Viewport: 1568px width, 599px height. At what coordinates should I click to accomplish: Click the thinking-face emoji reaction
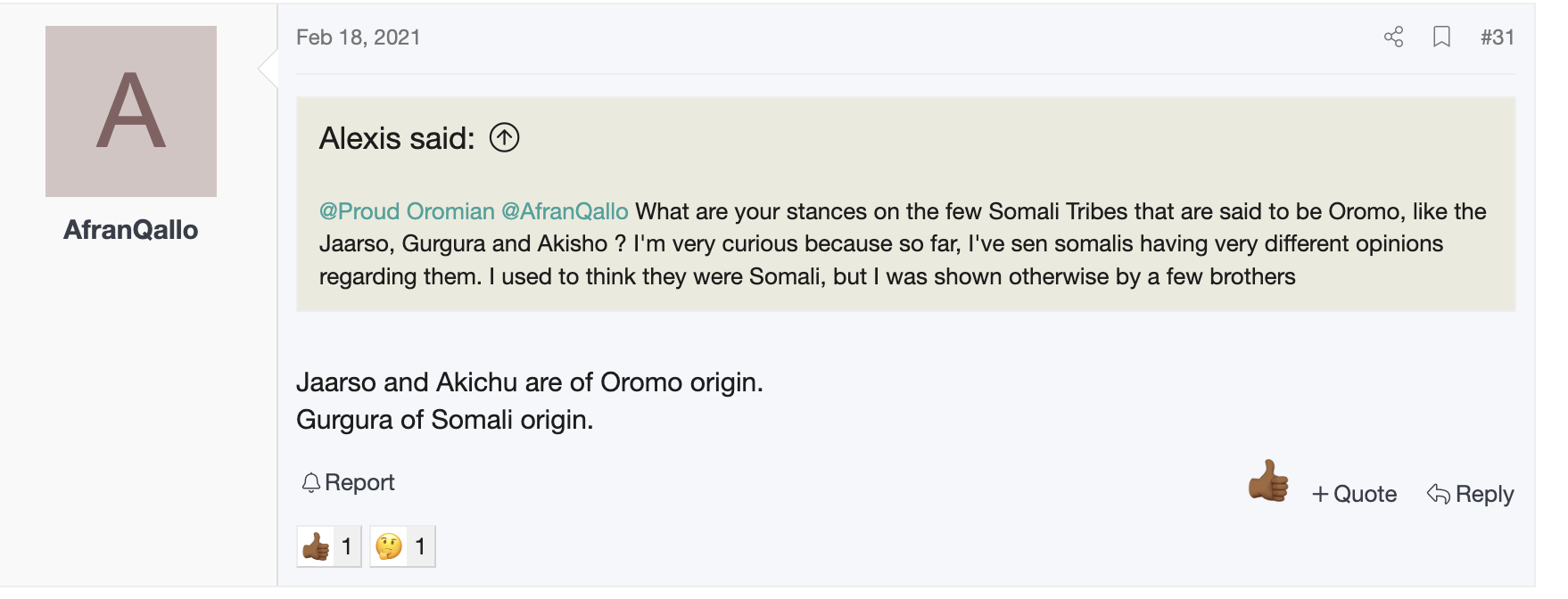[389, 546]
